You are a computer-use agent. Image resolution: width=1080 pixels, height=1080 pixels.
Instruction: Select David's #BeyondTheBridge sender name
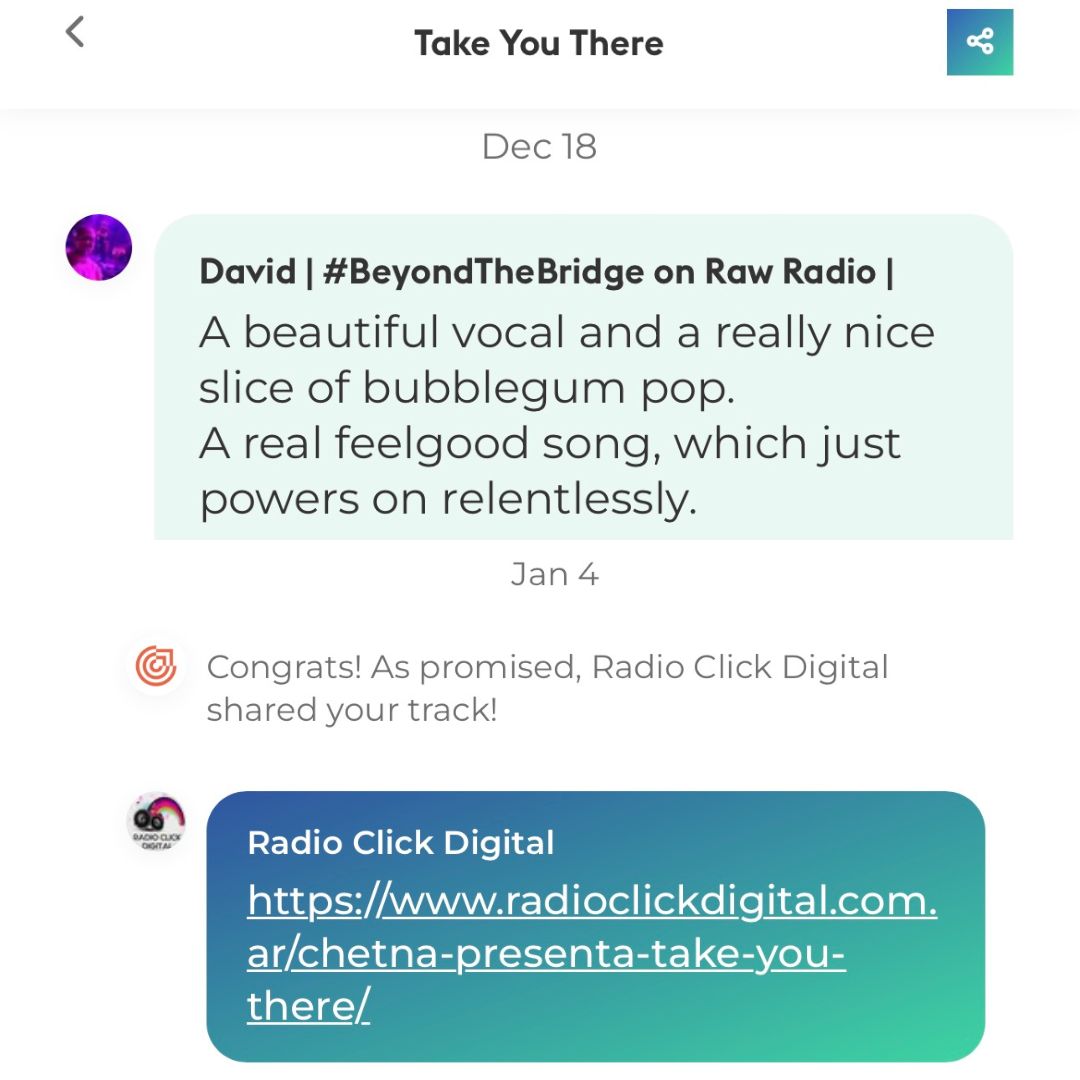pyautogui.click(x=547, y=271)
